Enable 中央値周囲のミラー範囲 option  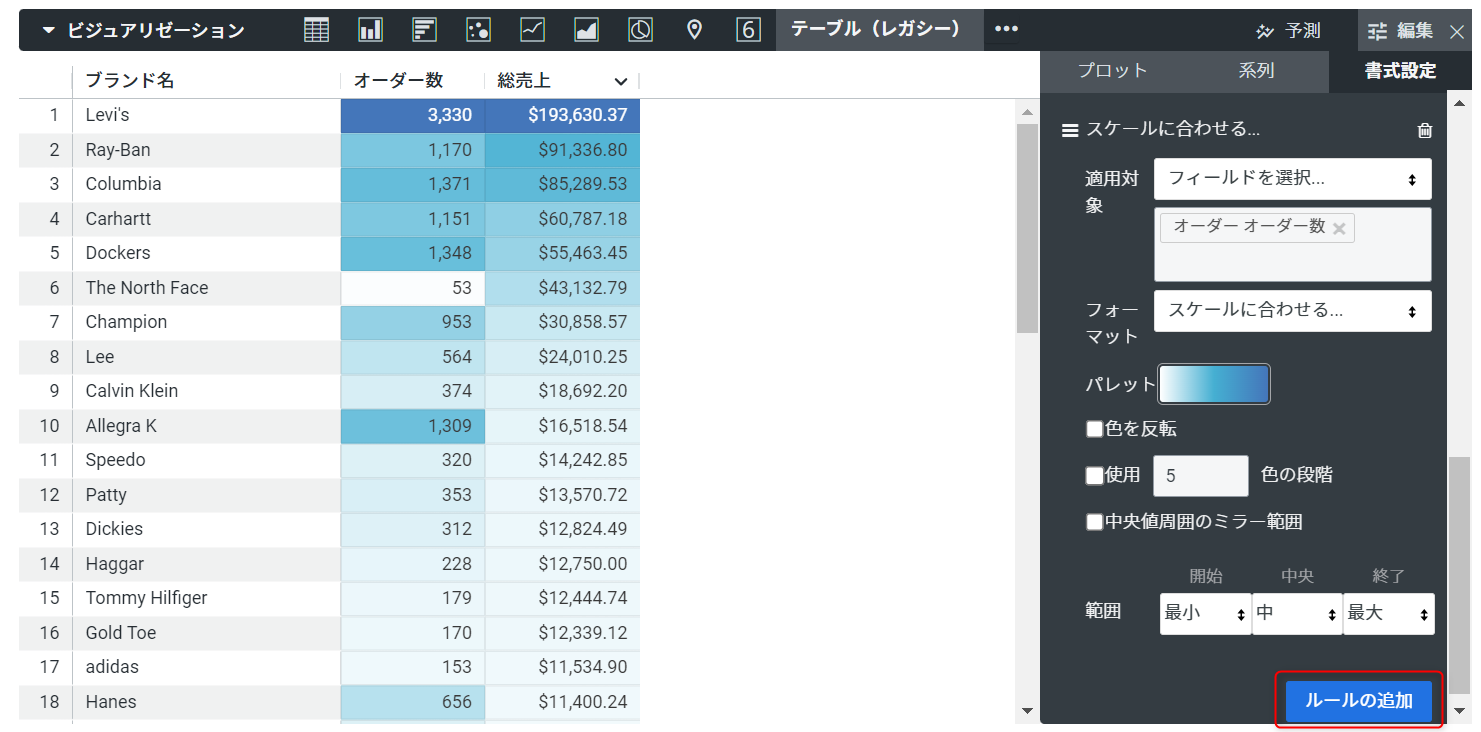tap(1094, 521)
